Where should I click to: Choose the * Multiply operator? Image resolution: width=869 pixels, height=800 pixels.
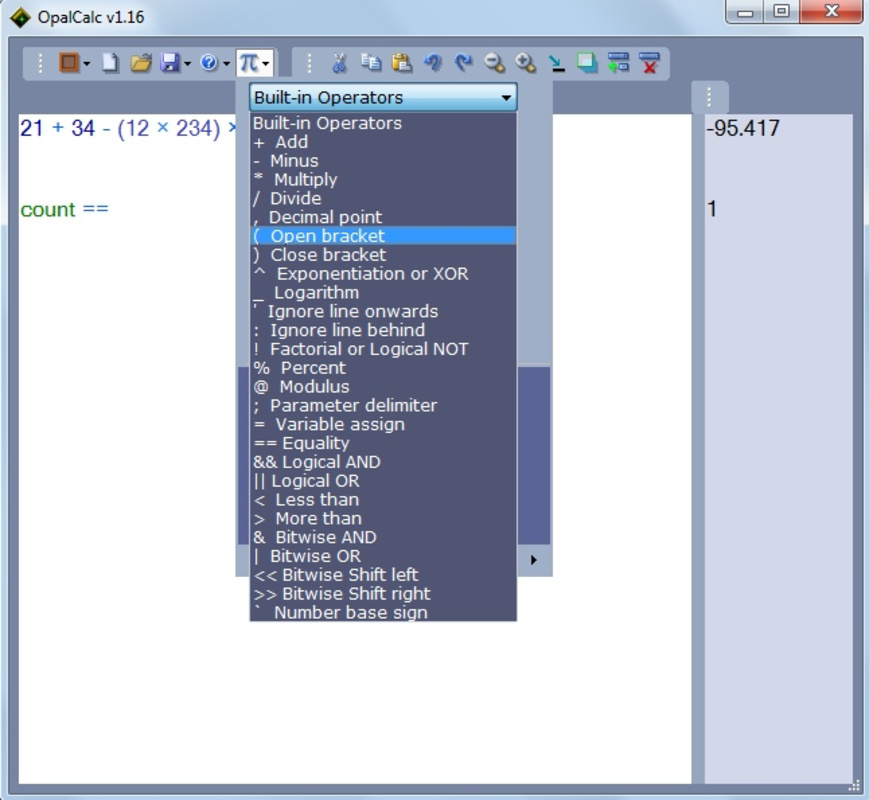pos(383,180)
